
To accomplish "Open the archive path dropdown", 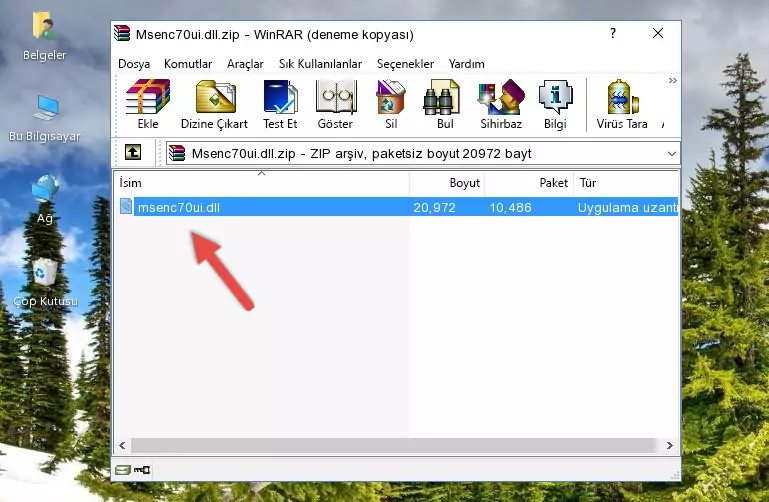I will coord(671,153).
